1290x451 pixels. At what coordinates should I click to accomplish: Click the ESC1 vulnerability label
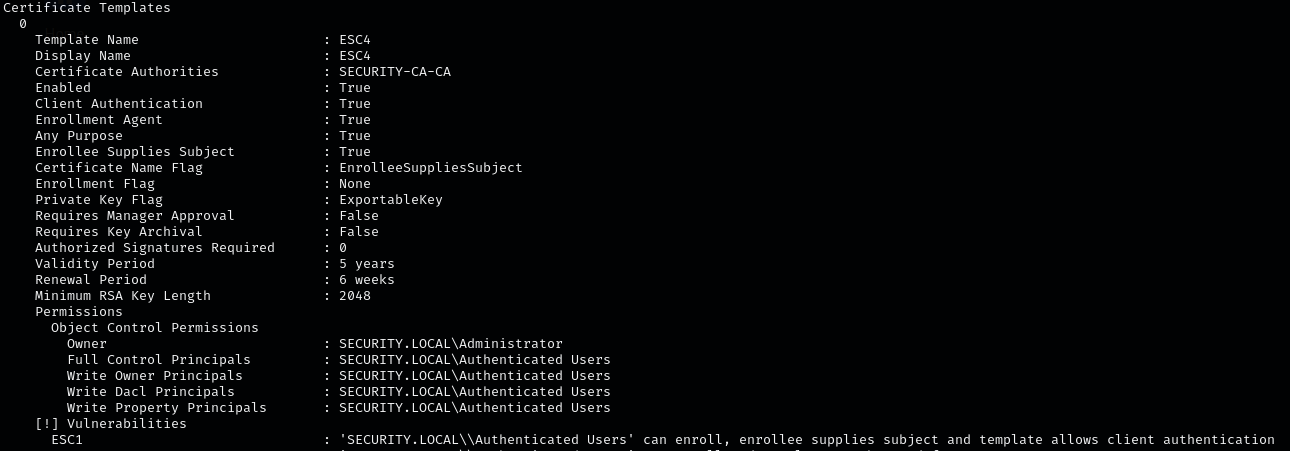(67, 440)
